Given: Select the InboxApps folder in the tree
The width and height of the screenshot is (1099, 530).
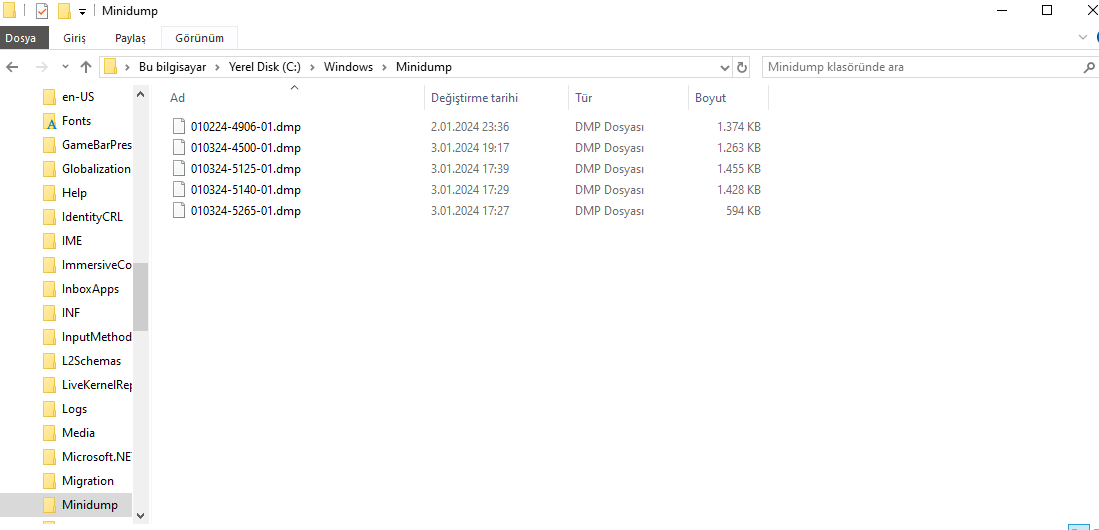Looking at the screenshot, I should (x=81, y=289).
